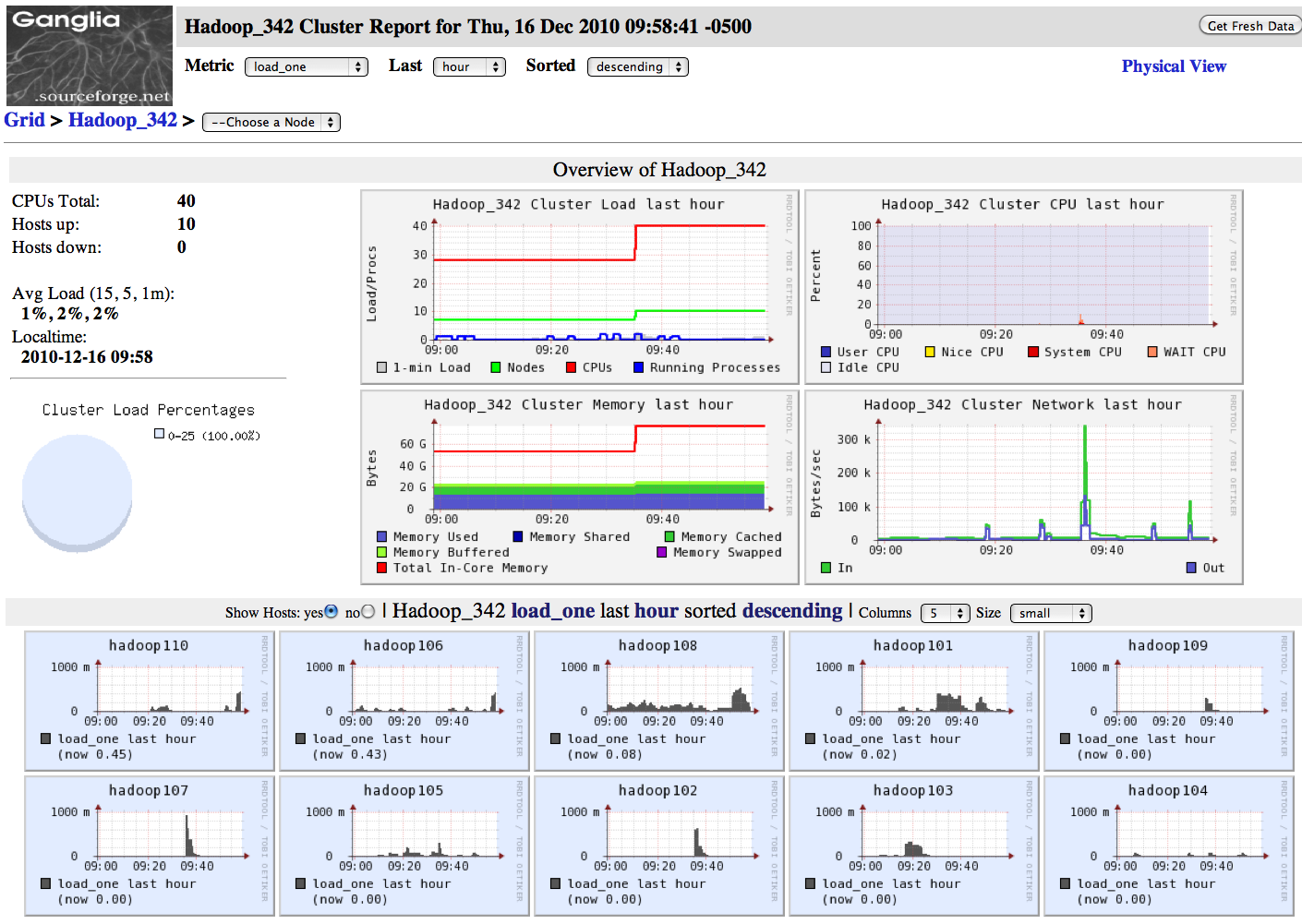Viewport: 1302px width, 924px height.
Task: Open the hadoop106 load_one graph
Action: pos(404,701)
